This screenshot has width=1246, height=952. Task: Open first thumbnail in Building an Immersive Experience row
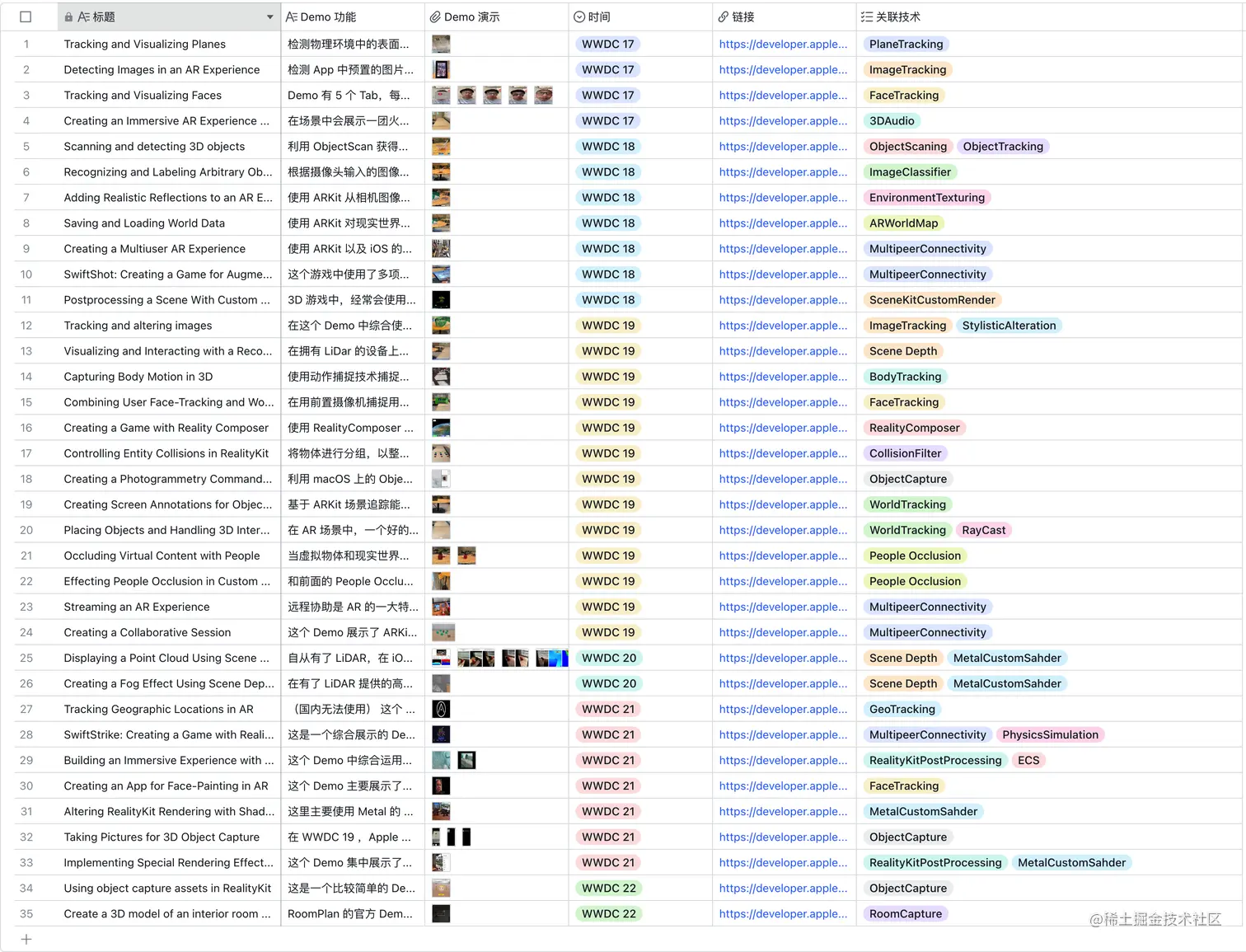click(x=441, y=760)
